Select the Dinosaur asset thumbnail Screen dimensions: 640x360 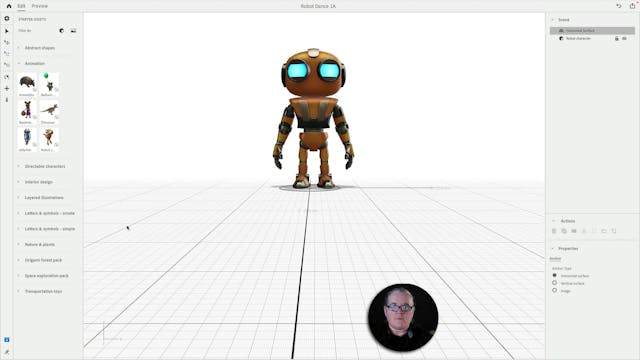point(49,112)
